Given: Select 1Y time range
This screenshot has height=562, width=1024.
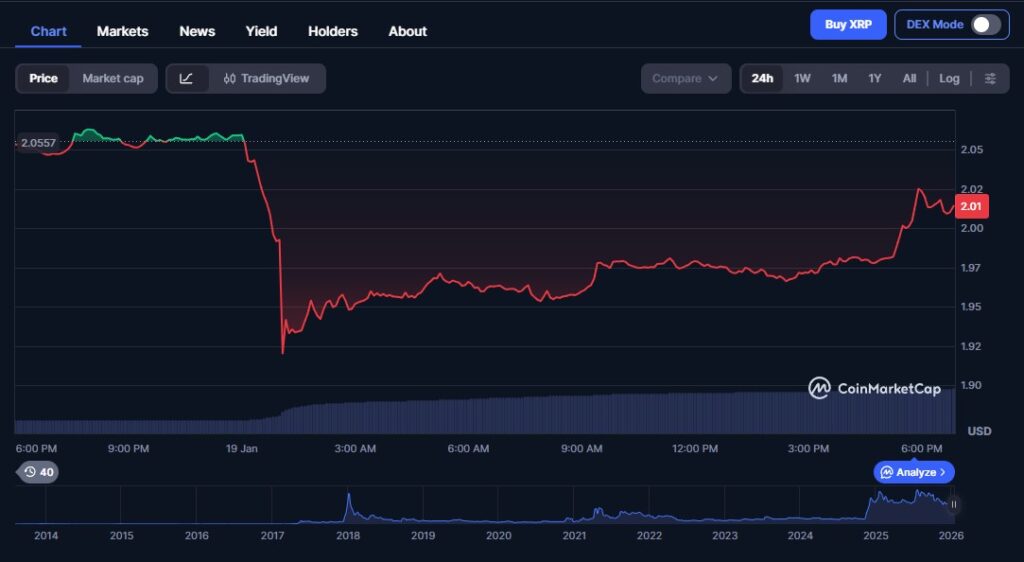Looking at the screenshot, I should [x=874, y=78].
